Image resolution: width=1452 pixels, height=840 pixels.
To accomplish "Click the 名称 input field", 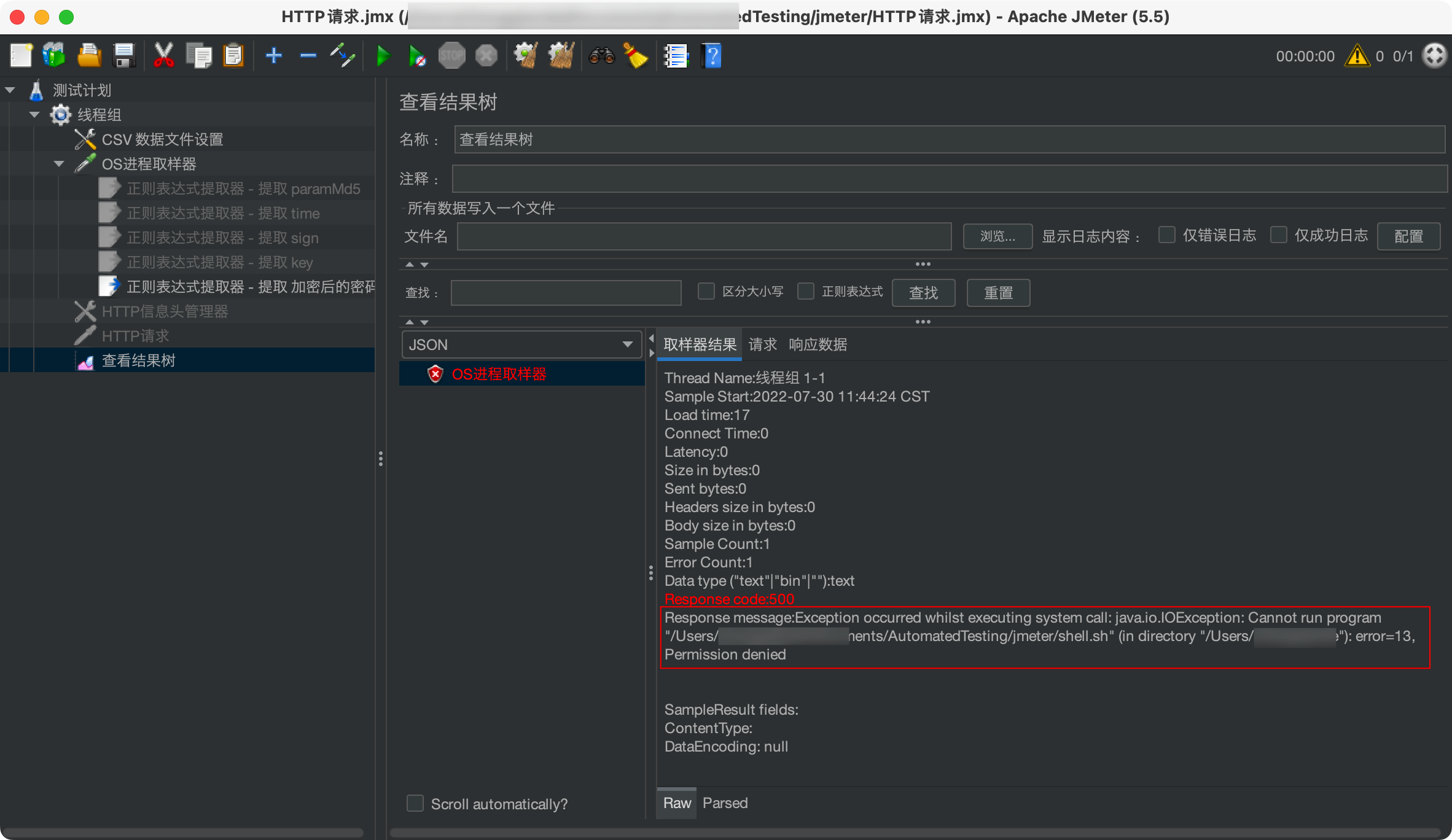I will pyautogui.click(x=950, y=139).
